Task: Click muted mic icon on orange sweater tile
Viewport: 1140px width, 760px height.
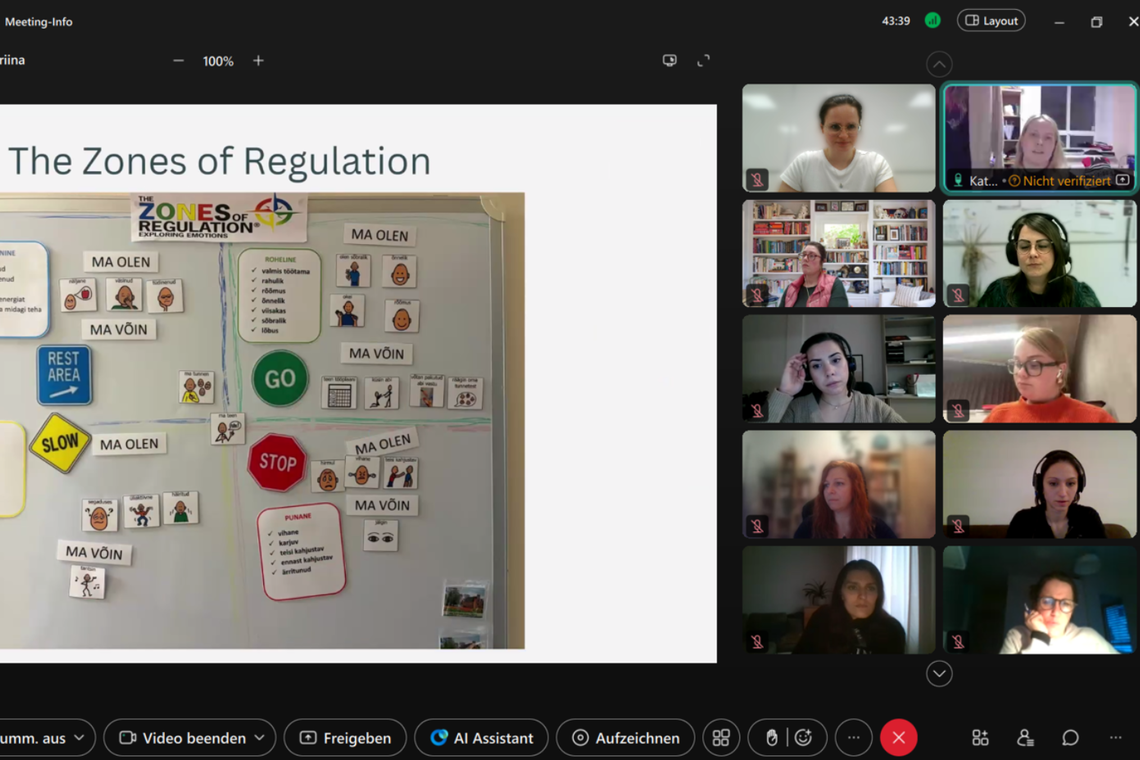Action: (x=958, y=411)
